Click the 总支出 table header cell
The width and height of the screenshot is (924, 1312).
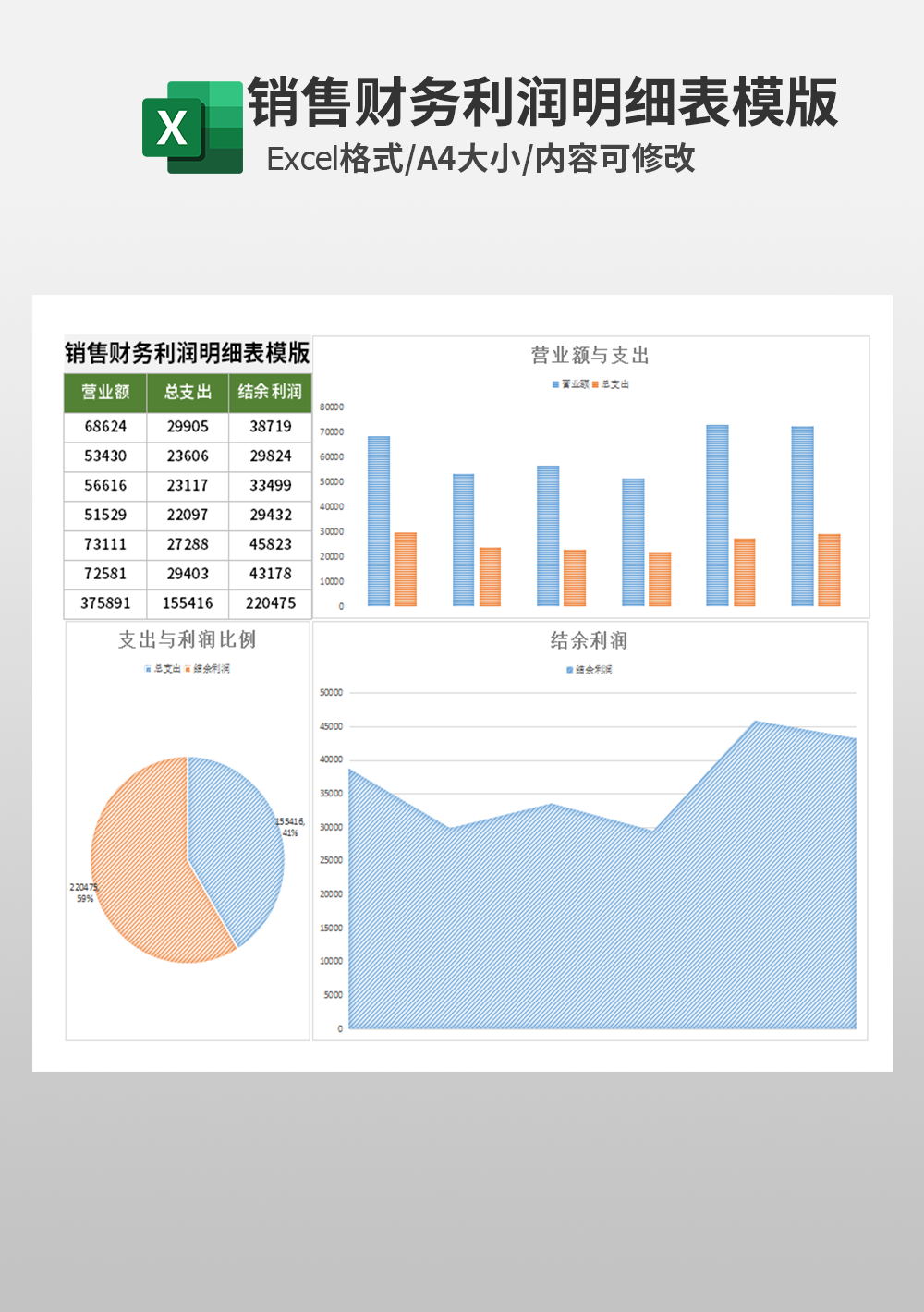(x=188, y=393)
